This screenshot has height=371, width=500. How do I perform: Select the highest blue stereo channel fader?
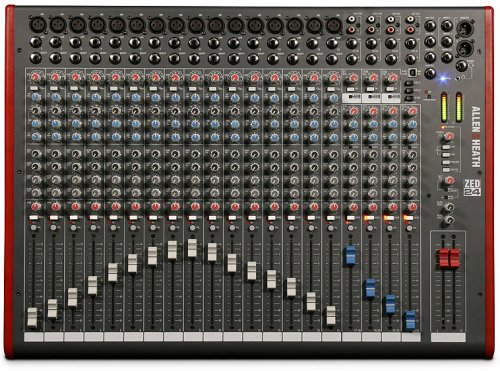click(350, 255)
